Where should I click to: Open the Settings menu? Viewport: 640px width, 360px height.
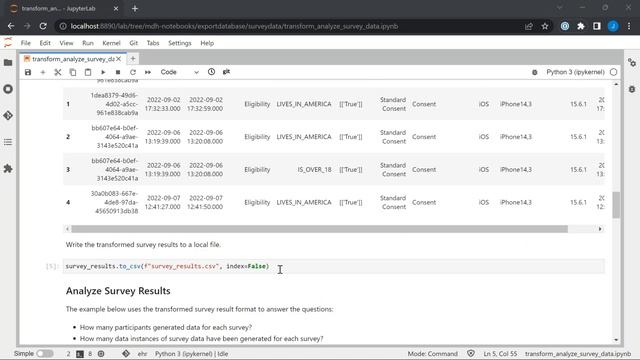tap(180, 43)
